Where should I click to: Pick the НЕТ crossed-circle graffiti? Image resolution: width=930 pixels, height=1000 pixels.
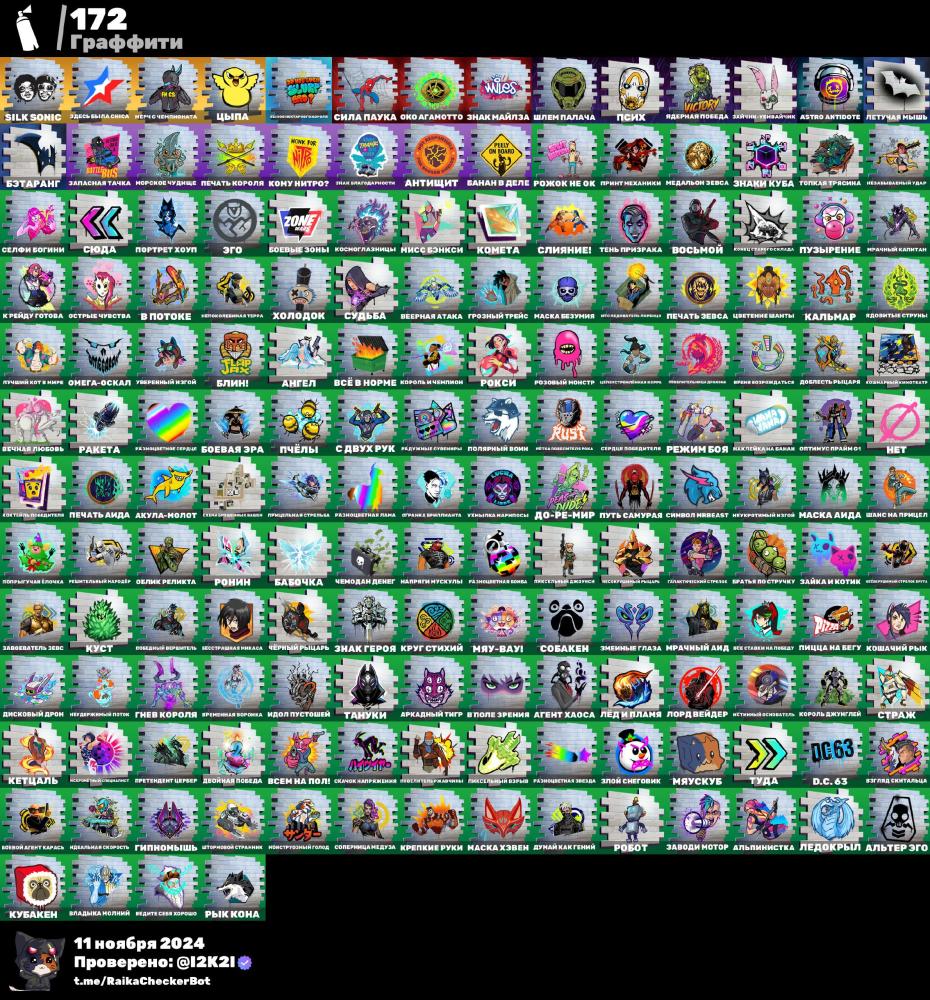click(895, 420)
